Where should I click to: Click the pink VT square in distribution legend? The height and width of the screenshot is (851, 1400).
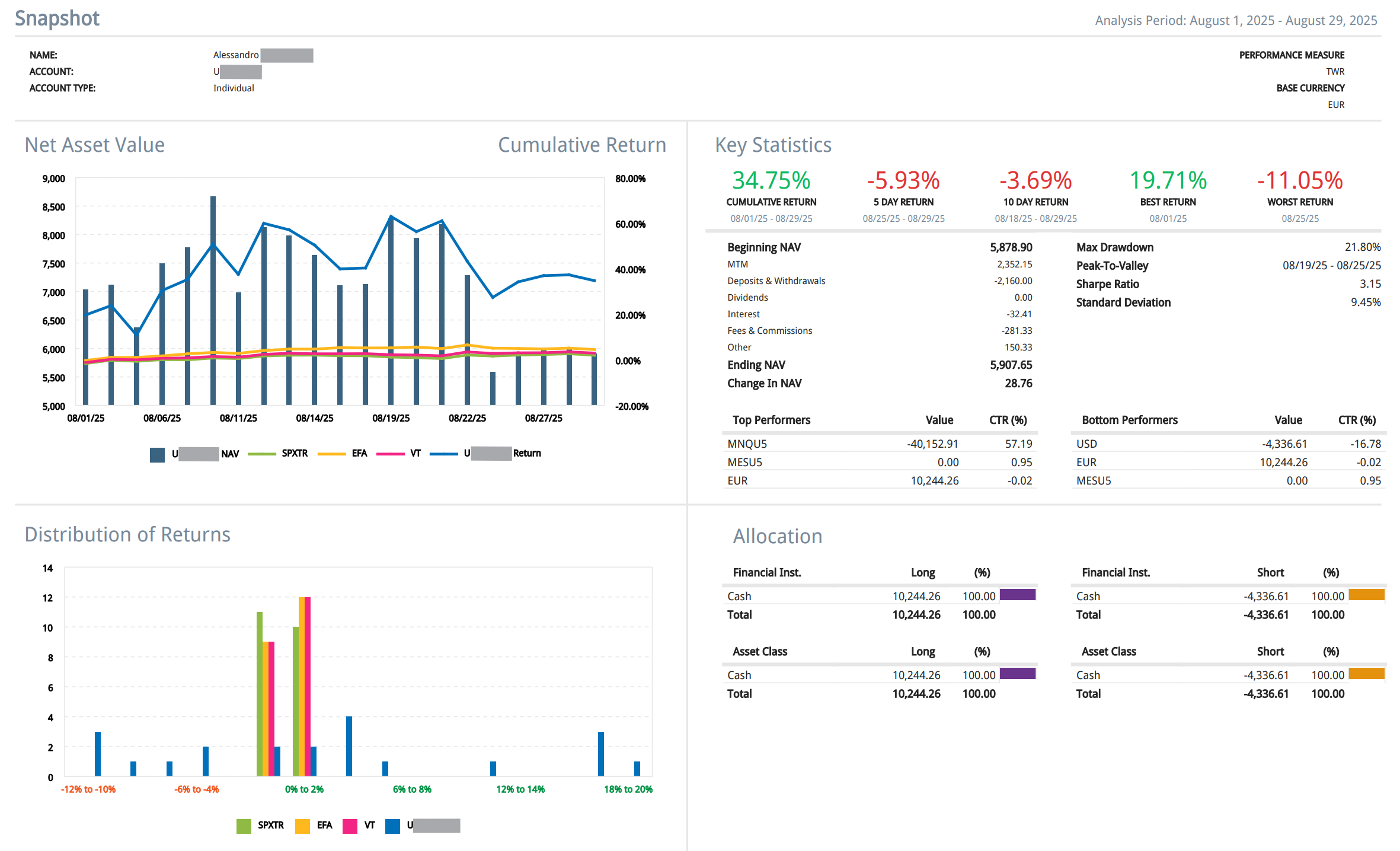pos(350,825)
